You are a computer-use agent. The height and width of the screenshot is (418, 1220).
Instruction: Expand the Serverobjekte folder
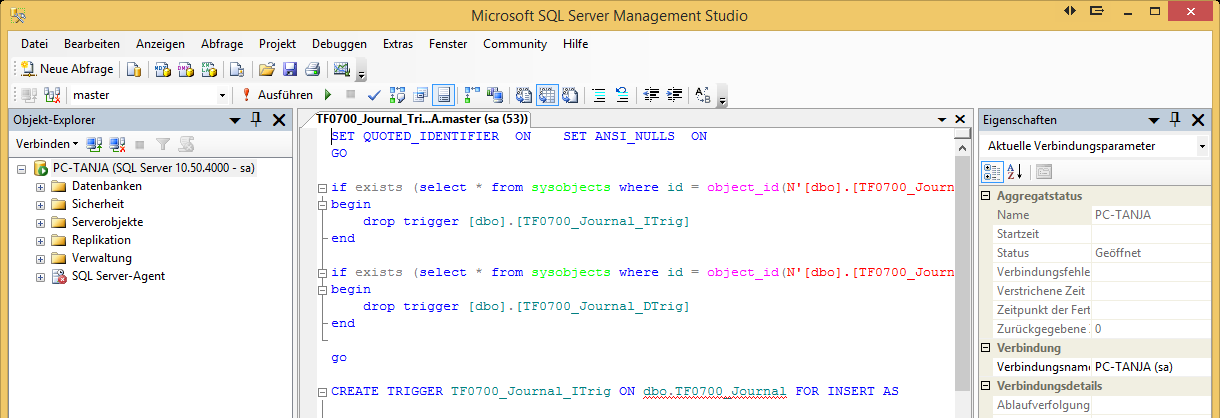coord(40,222)
